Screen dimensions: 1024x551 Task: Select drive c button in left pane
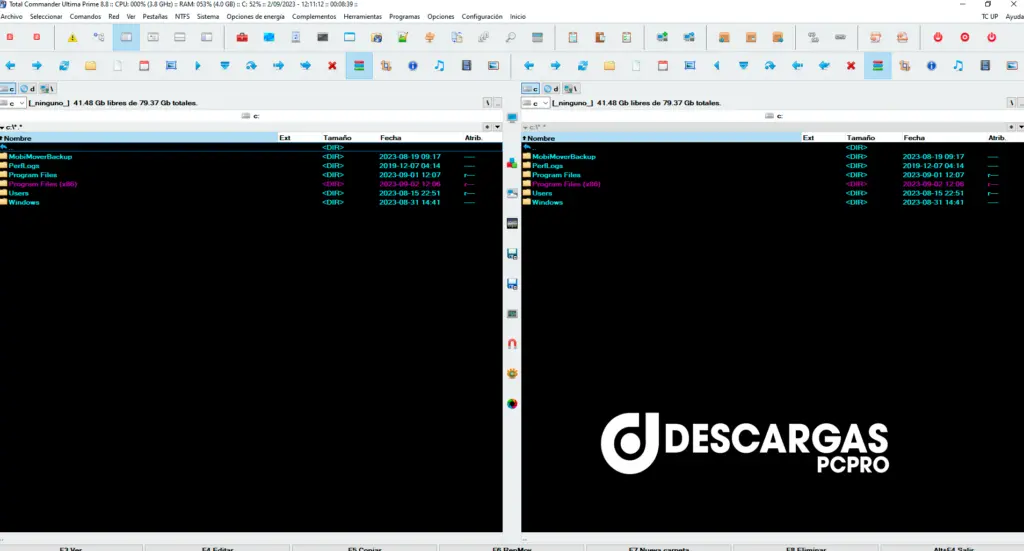8,88
